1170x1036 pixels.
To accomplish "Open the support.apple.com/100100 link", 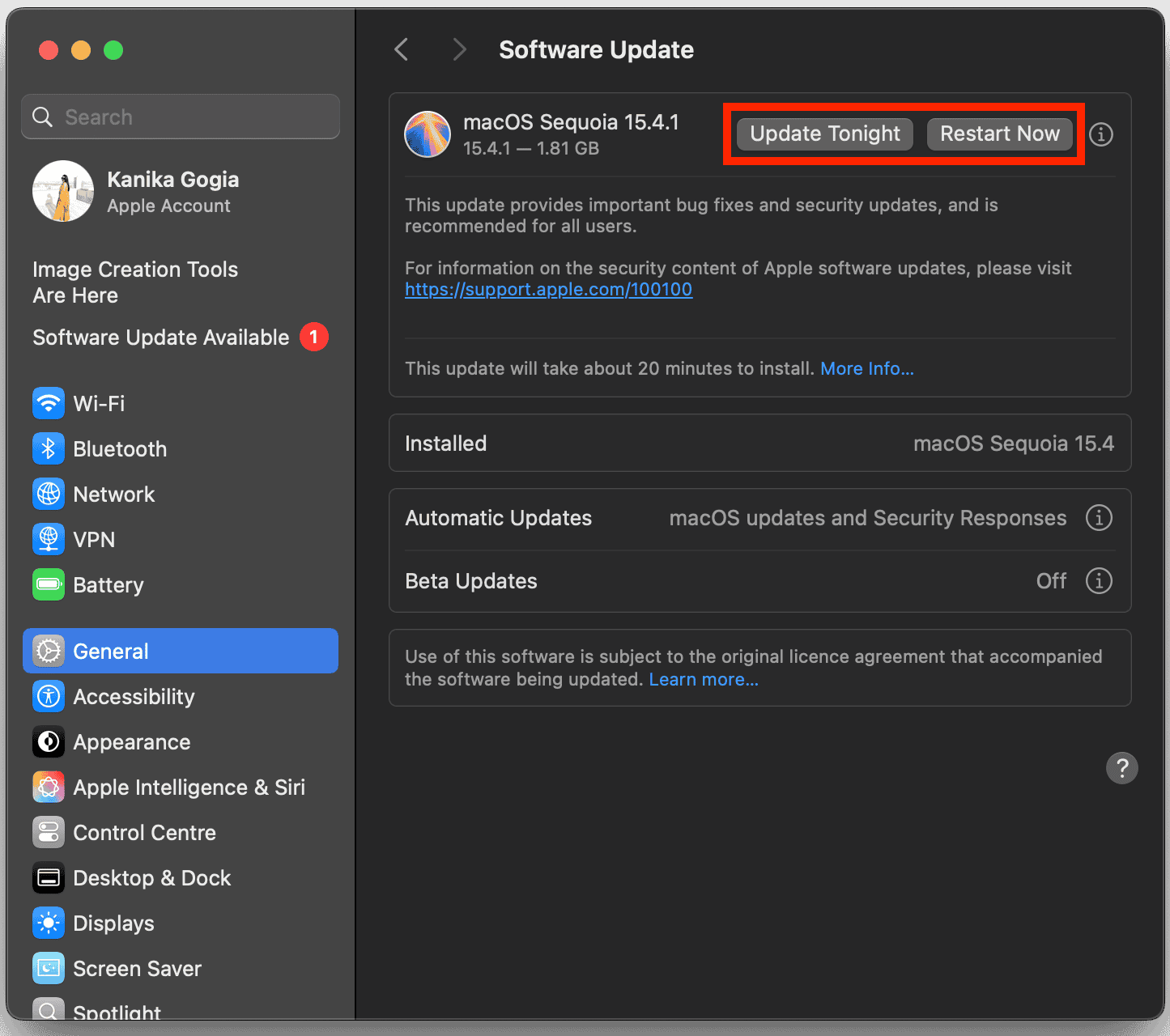I will (548, 290).
